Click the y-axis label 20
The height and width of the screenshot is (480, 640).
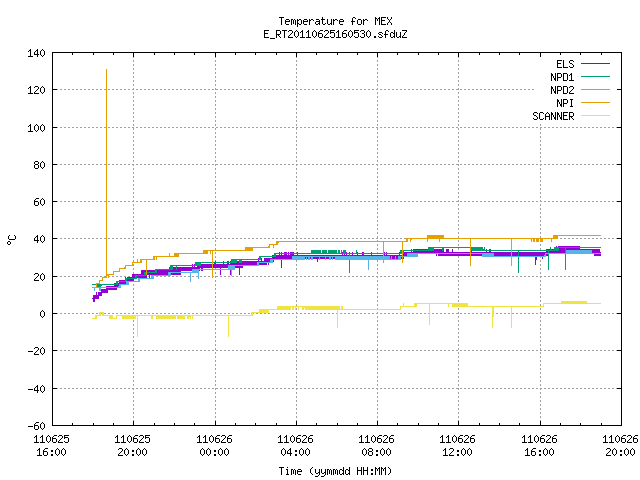pos(39,277)
